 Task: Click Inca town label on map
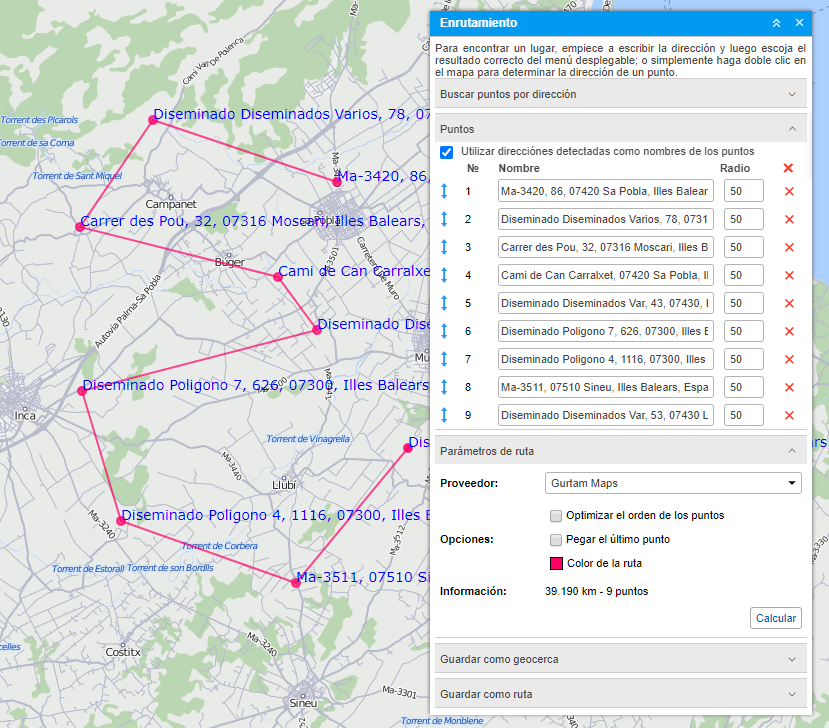(x=25, y=416)
